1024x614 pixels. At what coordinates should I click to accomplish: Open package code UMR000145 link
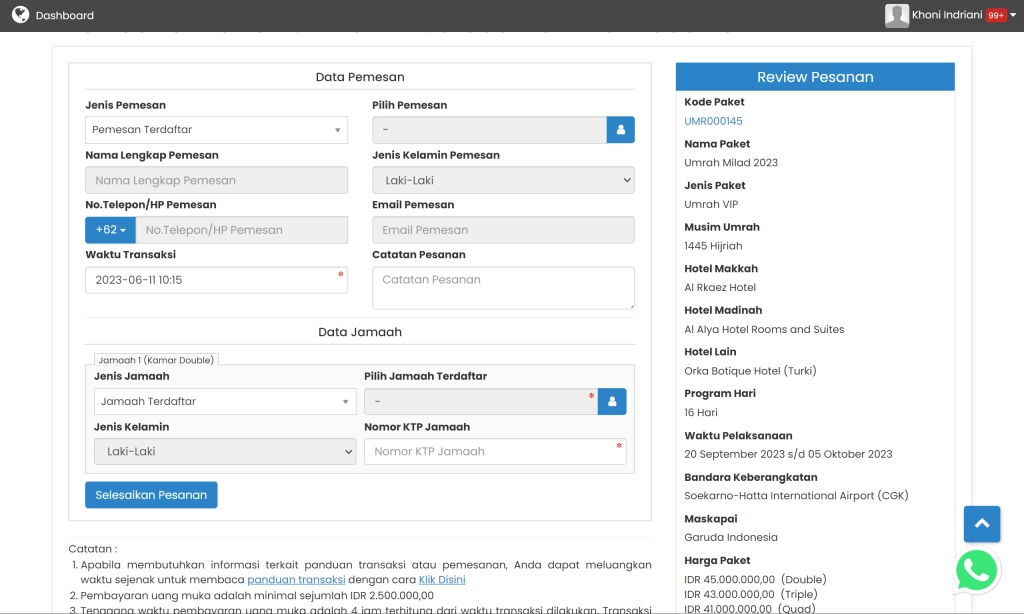point(713,121)
